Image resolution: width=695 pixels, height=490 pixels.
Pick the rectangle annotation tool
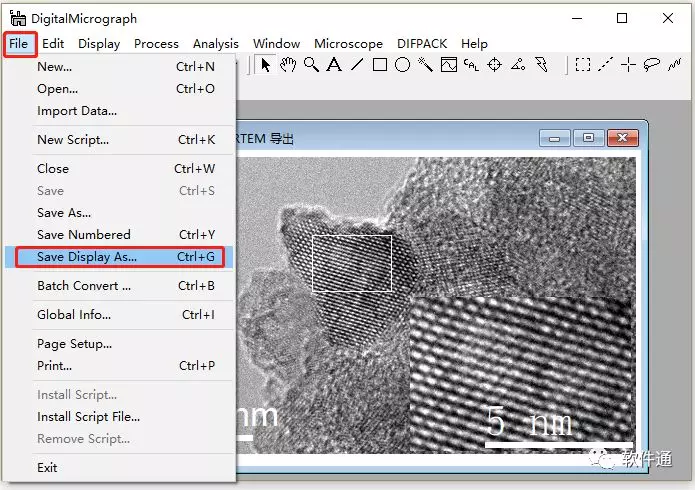pos(380,65)
